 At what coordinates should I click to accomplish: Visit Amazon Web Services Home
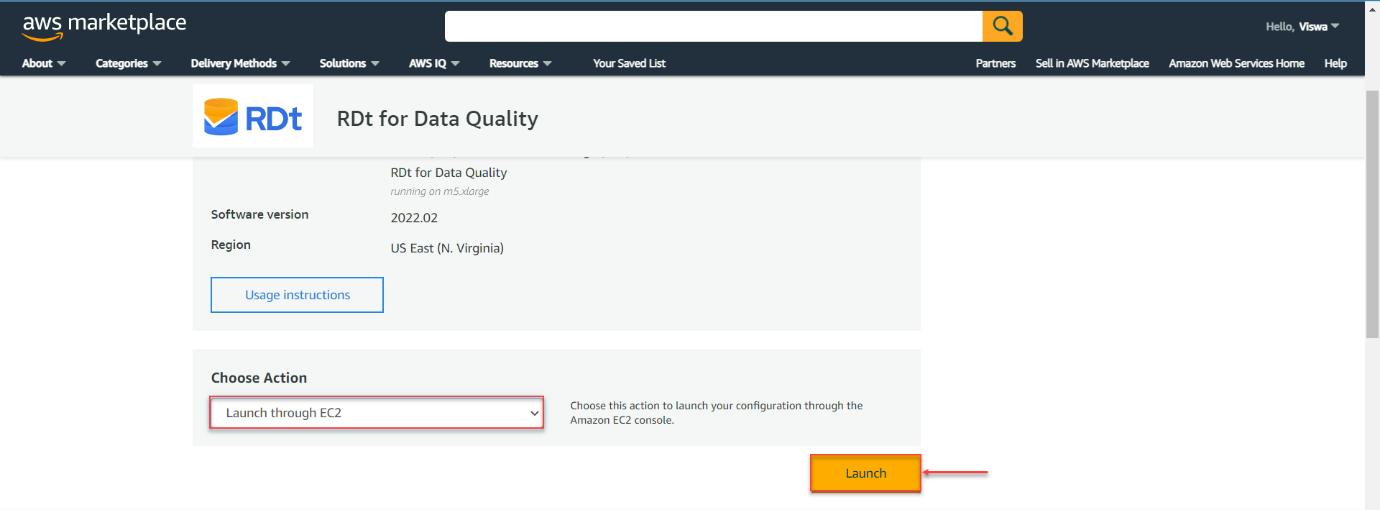point(1236,63)
